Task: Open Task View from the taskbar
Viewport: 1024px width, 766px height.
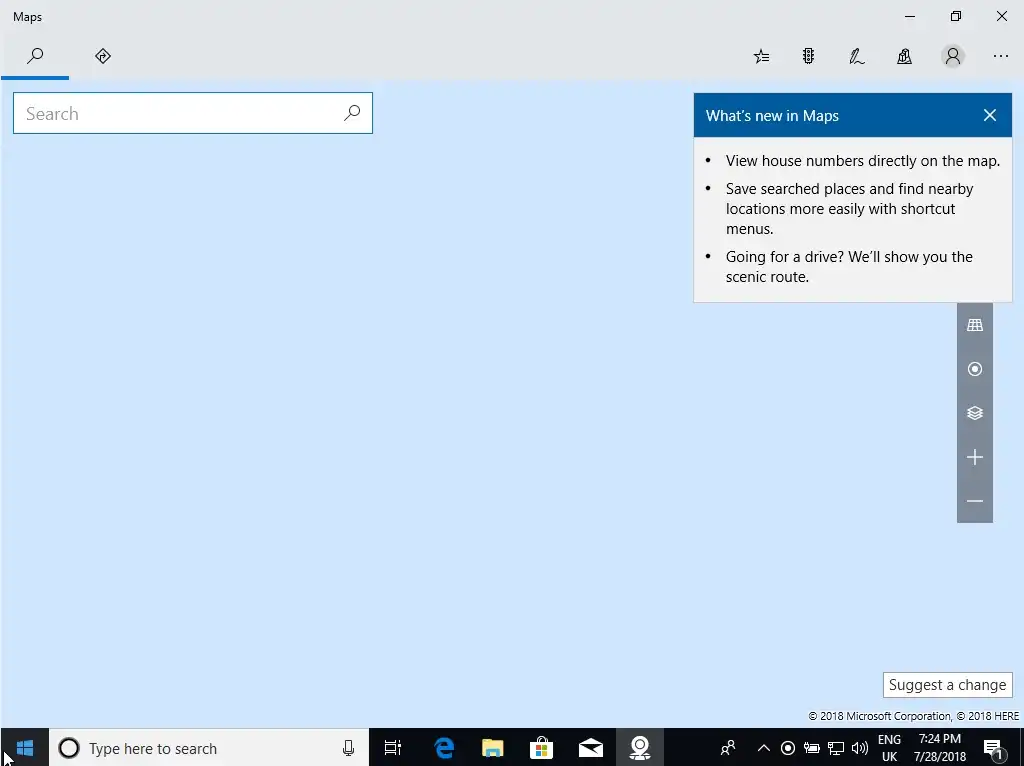Action: click(x=392, y=748)
